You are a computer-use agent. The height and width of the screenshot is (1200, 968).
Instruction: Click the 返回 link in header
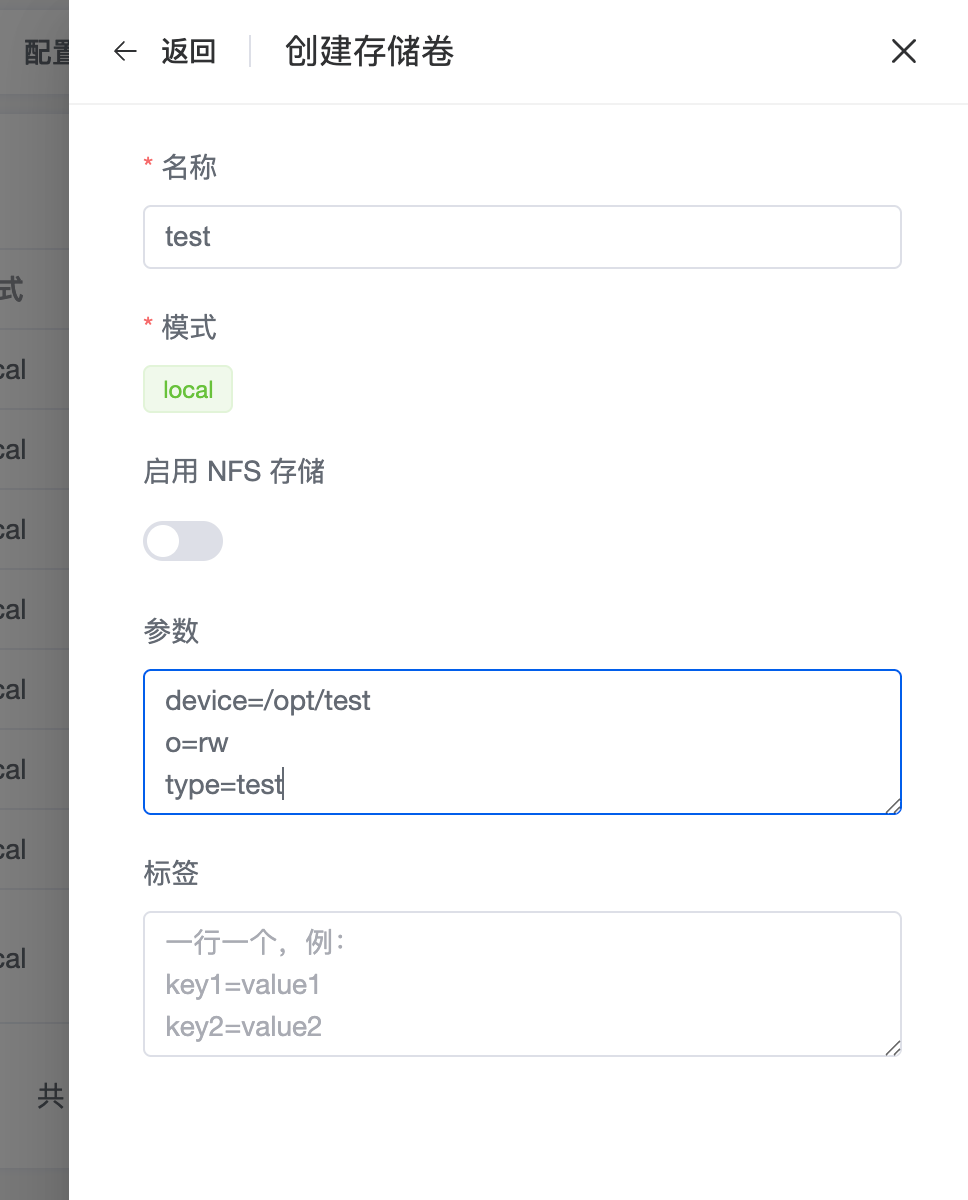(189, 52)
